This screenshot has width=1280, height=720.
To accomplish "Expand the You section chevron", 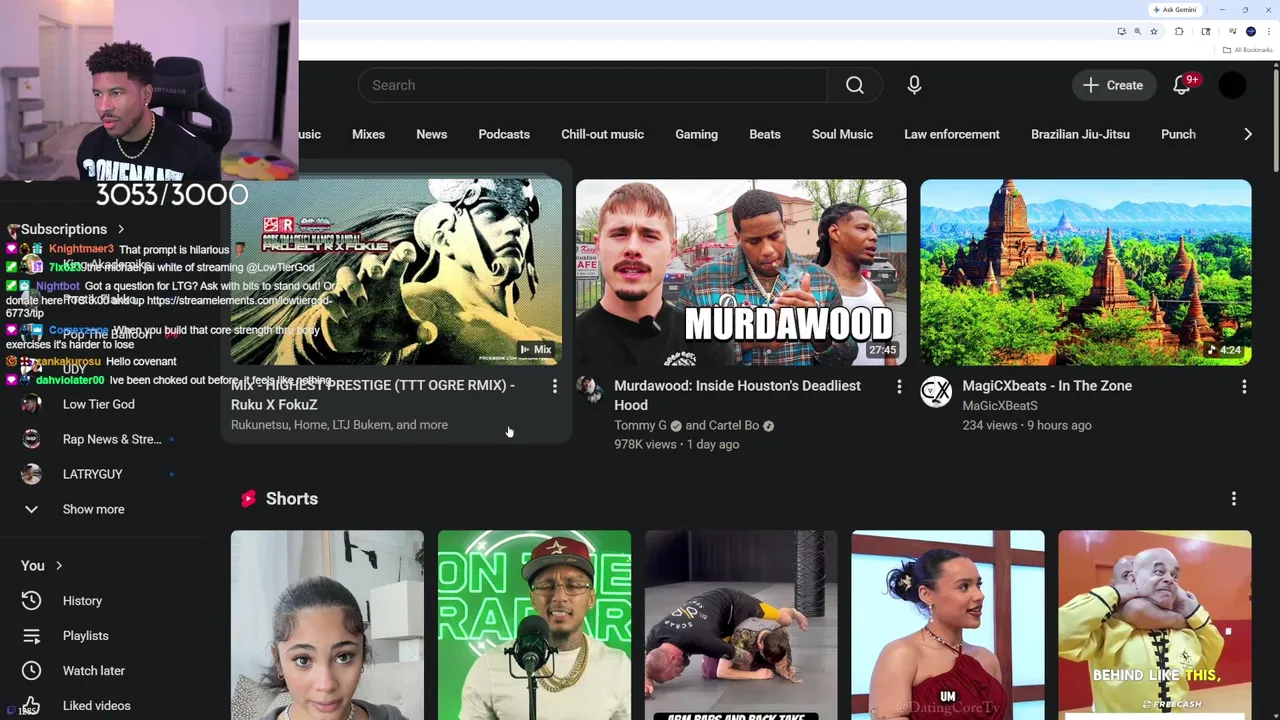I will tap(59, 566).
